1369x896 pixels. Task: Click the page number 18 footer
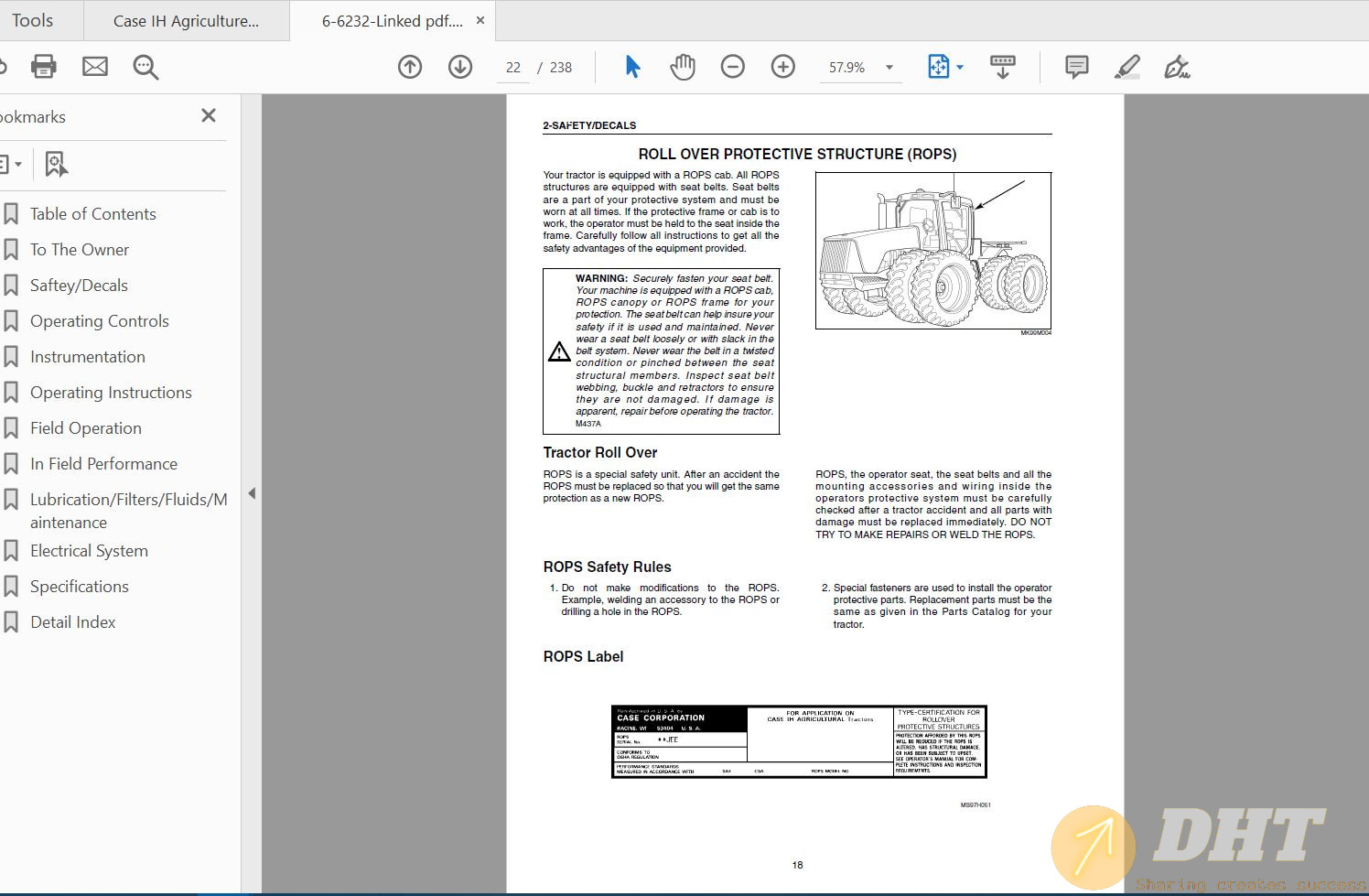(797, 865)
